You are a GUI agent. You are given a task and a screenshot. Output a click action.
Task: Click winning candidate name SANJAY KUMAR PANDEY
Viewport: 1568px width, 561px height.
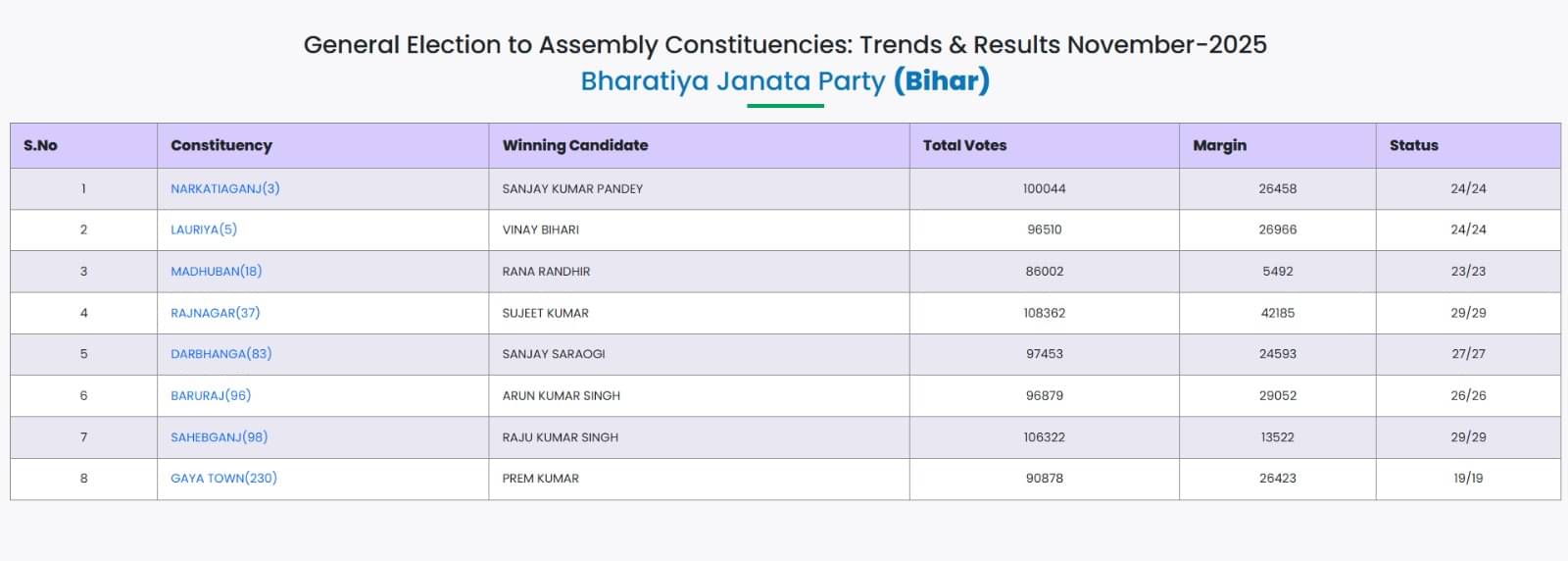coord(572,188)
